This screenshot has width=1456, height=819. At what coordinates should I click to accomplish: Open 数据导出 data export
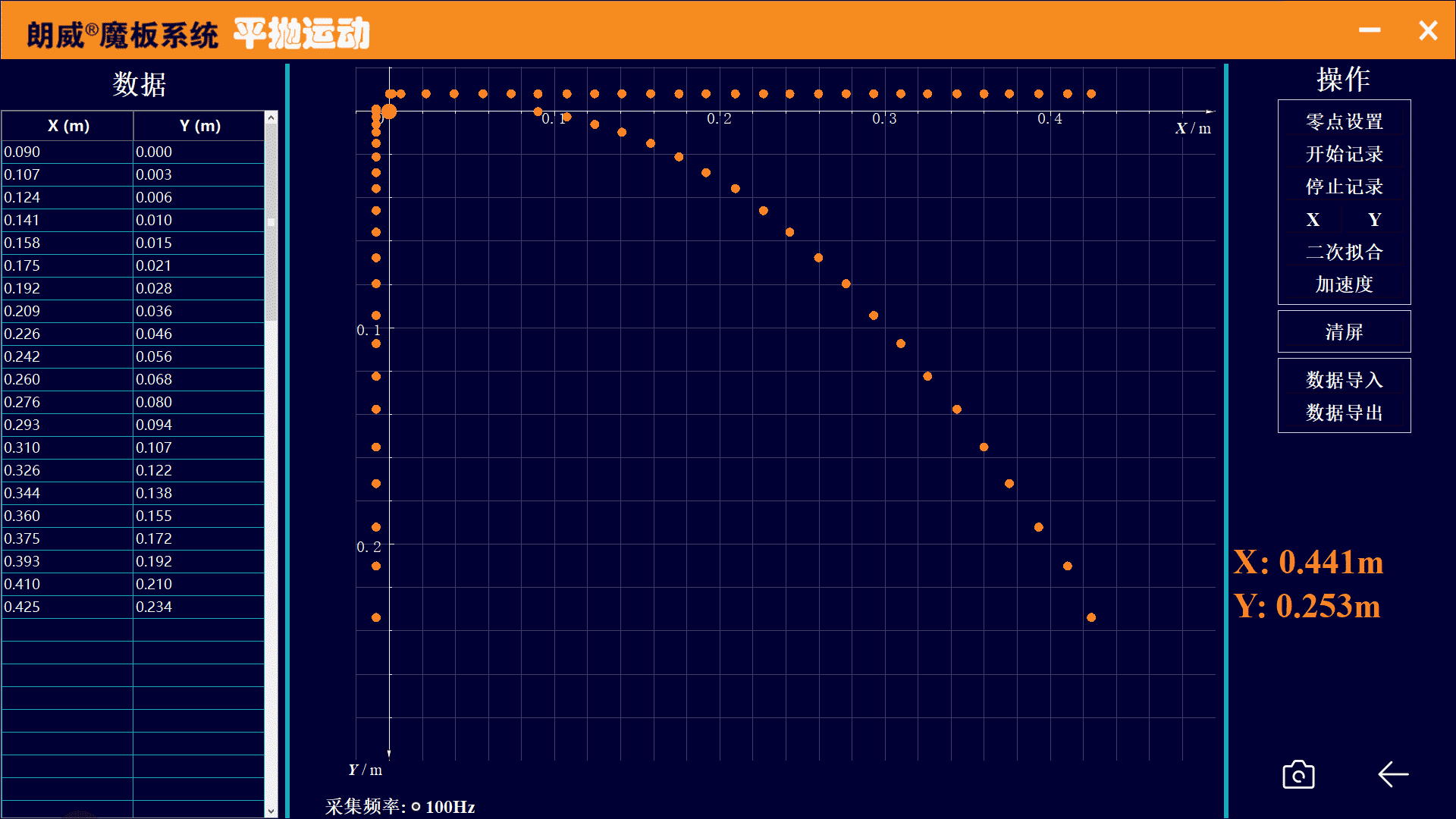[x=1344, y=413]
